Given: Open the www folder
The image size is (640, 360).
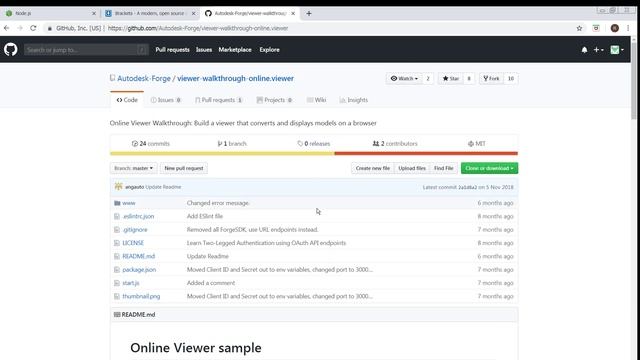Looking at the screenshot, I should [129, 203].
